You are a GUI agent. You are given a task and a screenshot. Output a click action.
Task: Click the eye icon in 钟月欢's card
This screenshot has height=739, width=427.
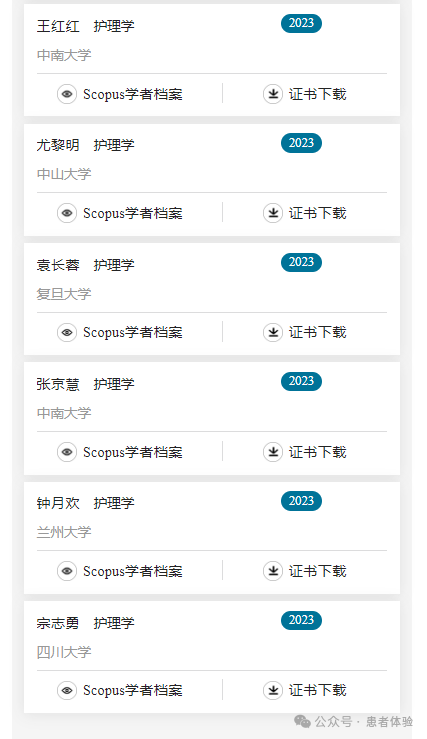(x=67, y=571)
